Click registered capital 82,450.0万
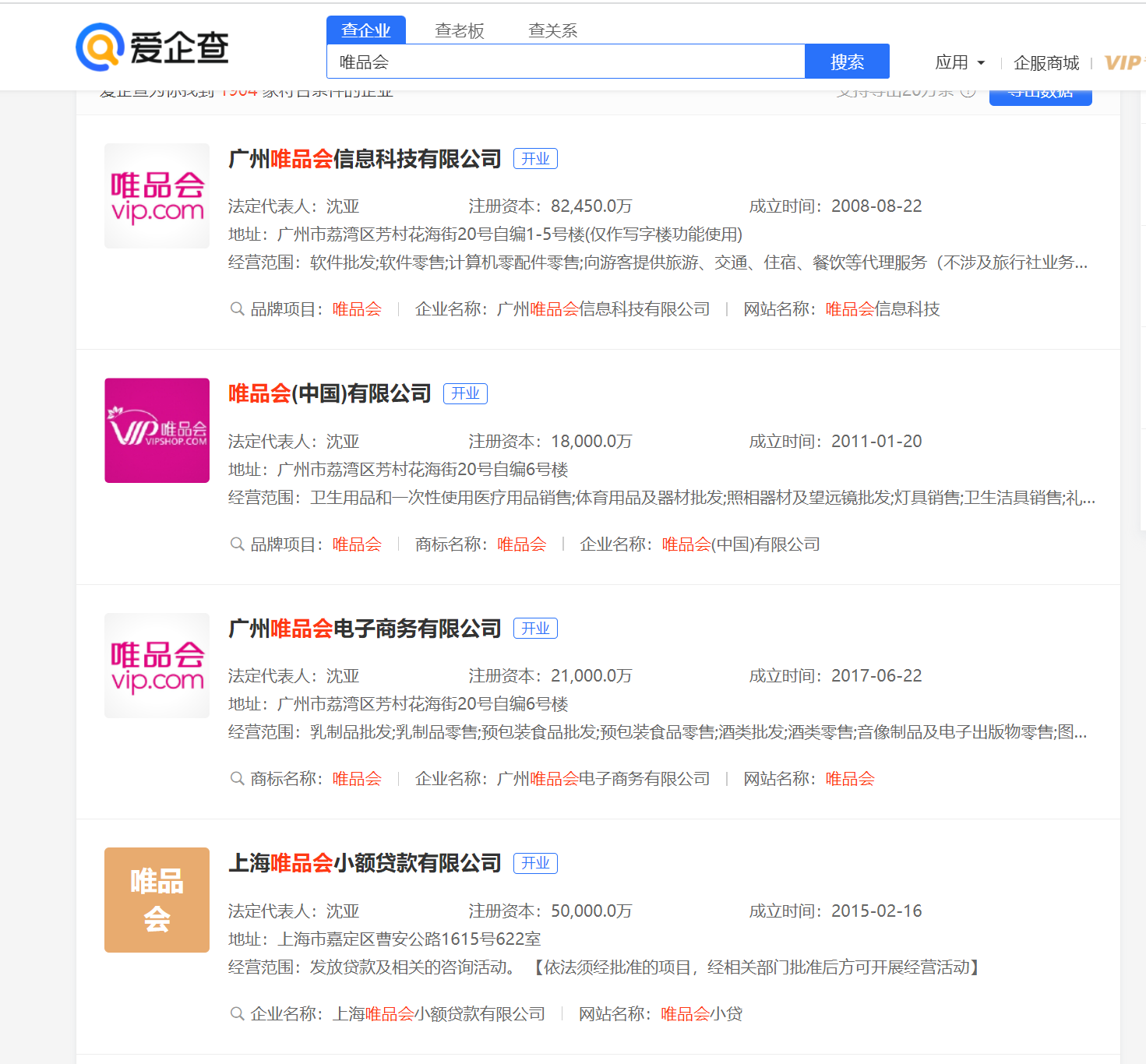This screenshot has width=1146, height=1064. click(591, 206)
